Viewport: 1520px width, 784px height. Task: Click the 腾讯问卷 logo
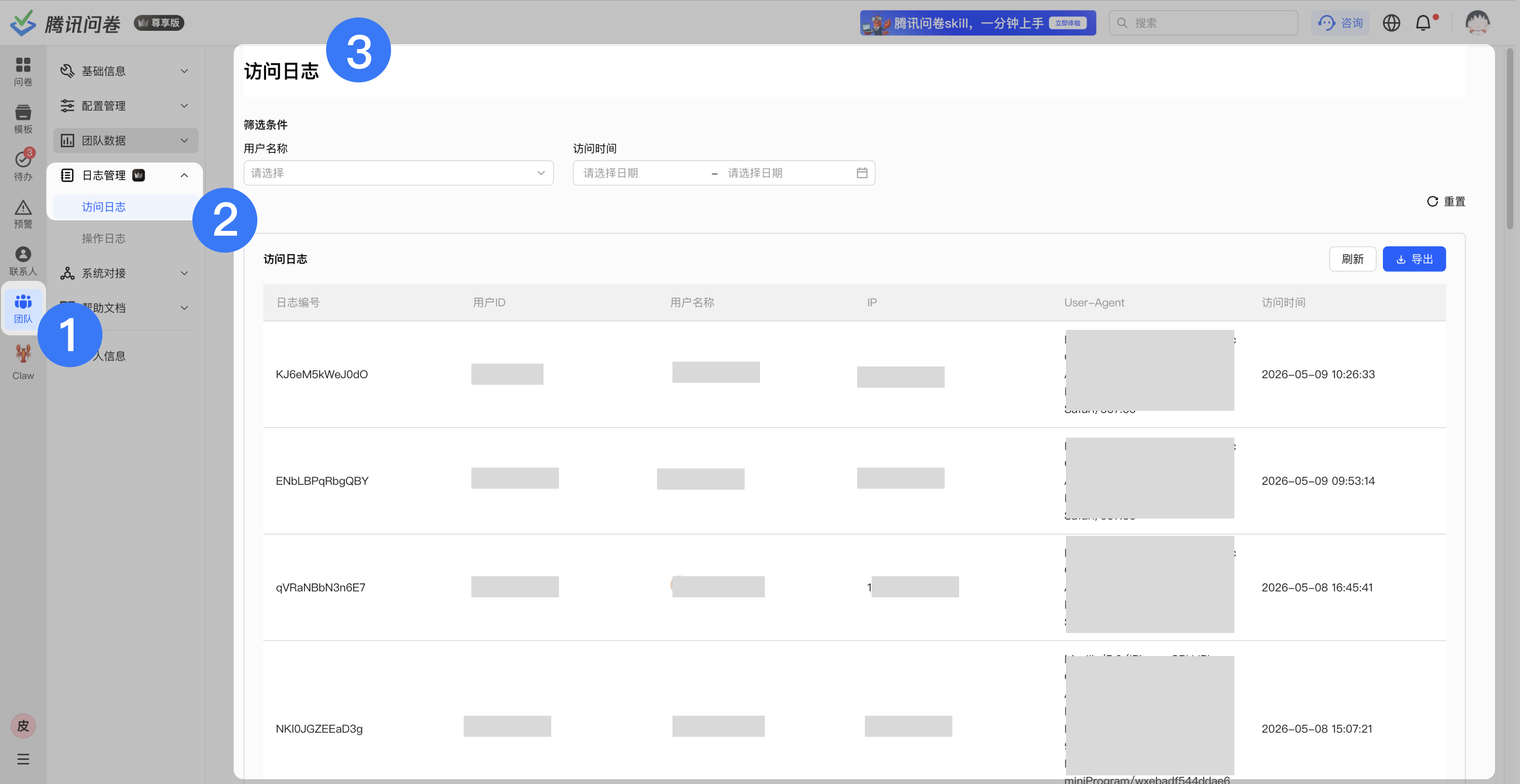65,23
